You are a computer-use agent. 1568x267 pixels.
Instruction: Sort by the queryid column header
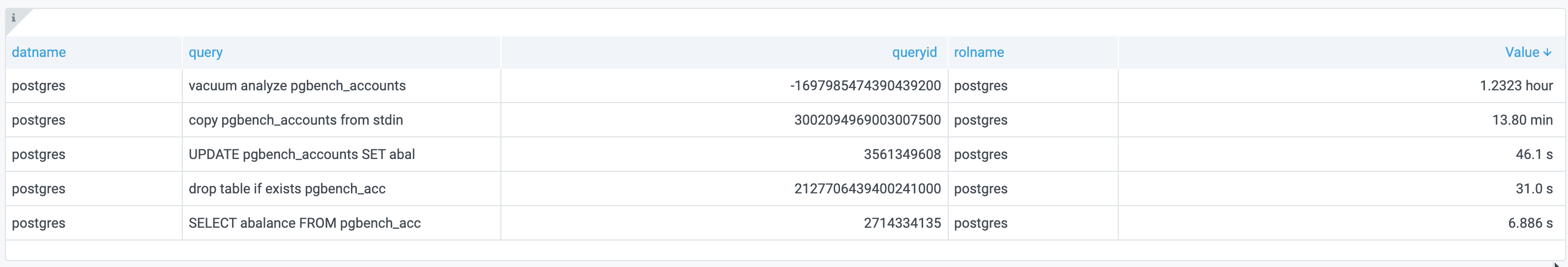click(914, 53)
